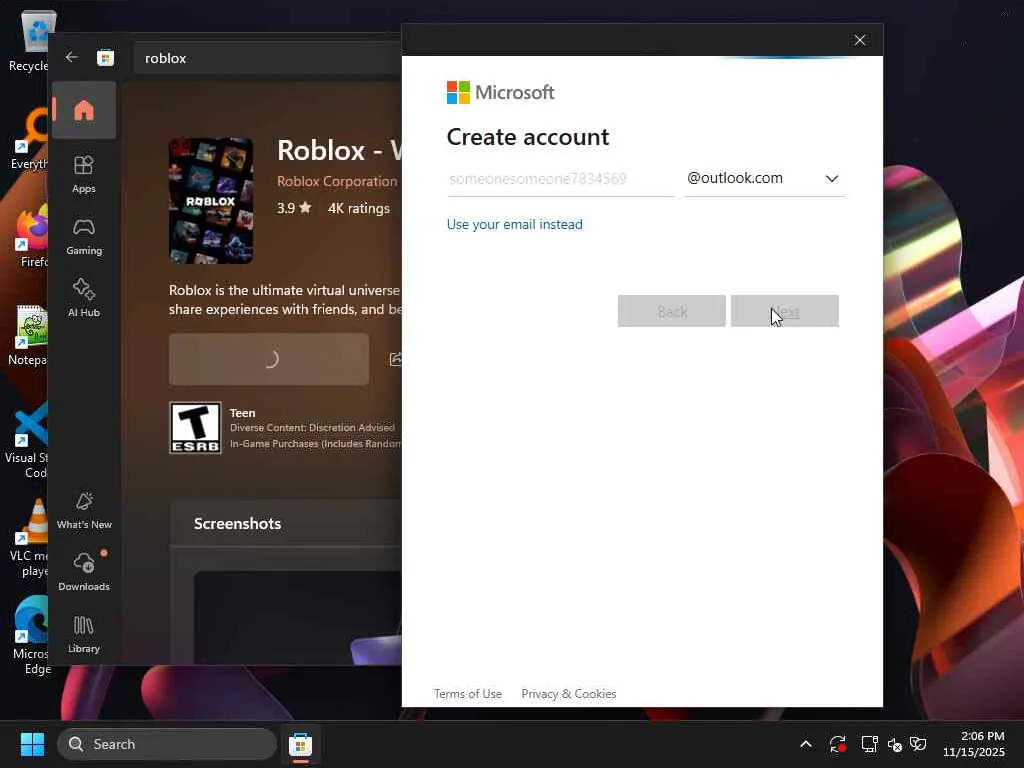Click the 3.9 star rating
This screenshot has height=768, width=1024.
point(294,208)
